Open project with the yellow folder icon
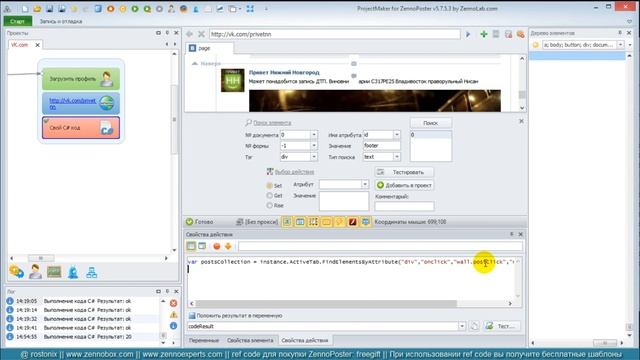 37,9
